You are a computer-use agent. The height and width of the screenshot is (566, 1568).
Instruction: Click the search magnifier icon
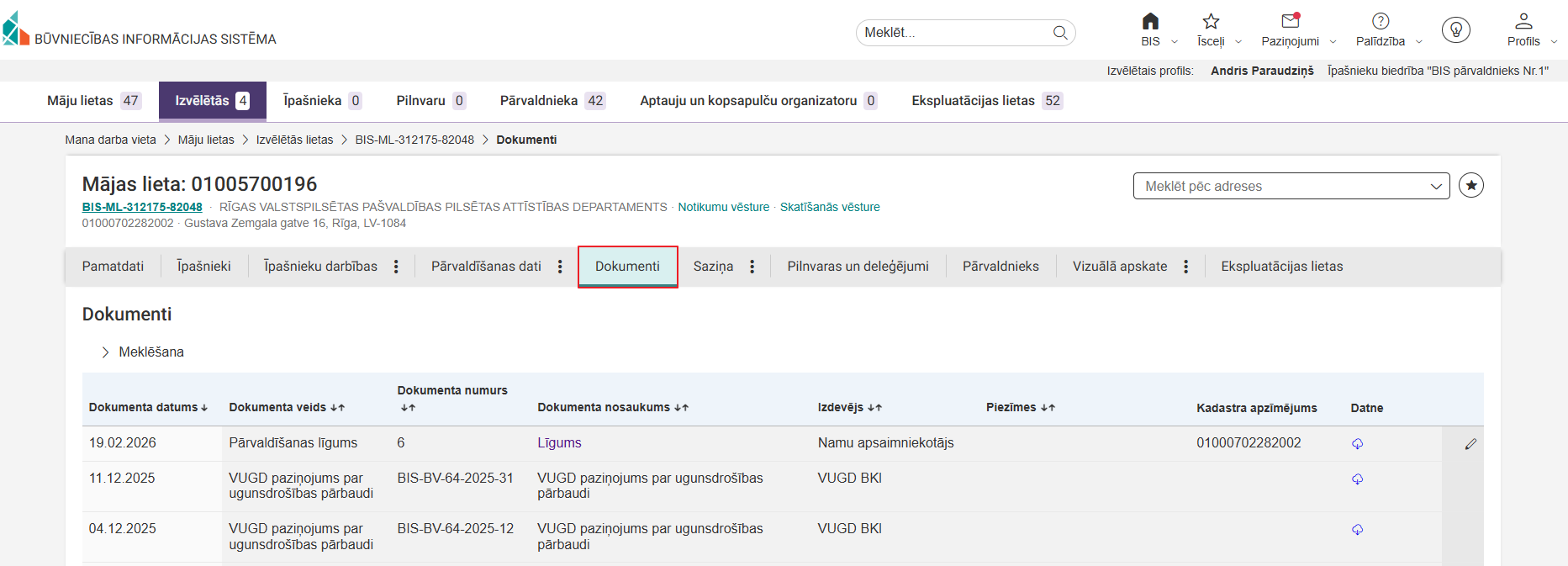pos(1060,33)
